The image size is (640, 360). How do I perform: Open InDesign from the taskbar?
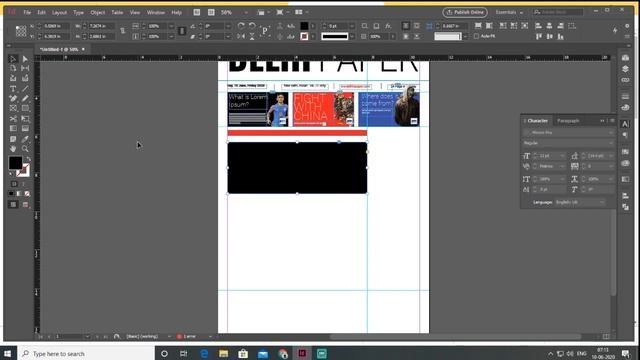(x=302, y=353)
